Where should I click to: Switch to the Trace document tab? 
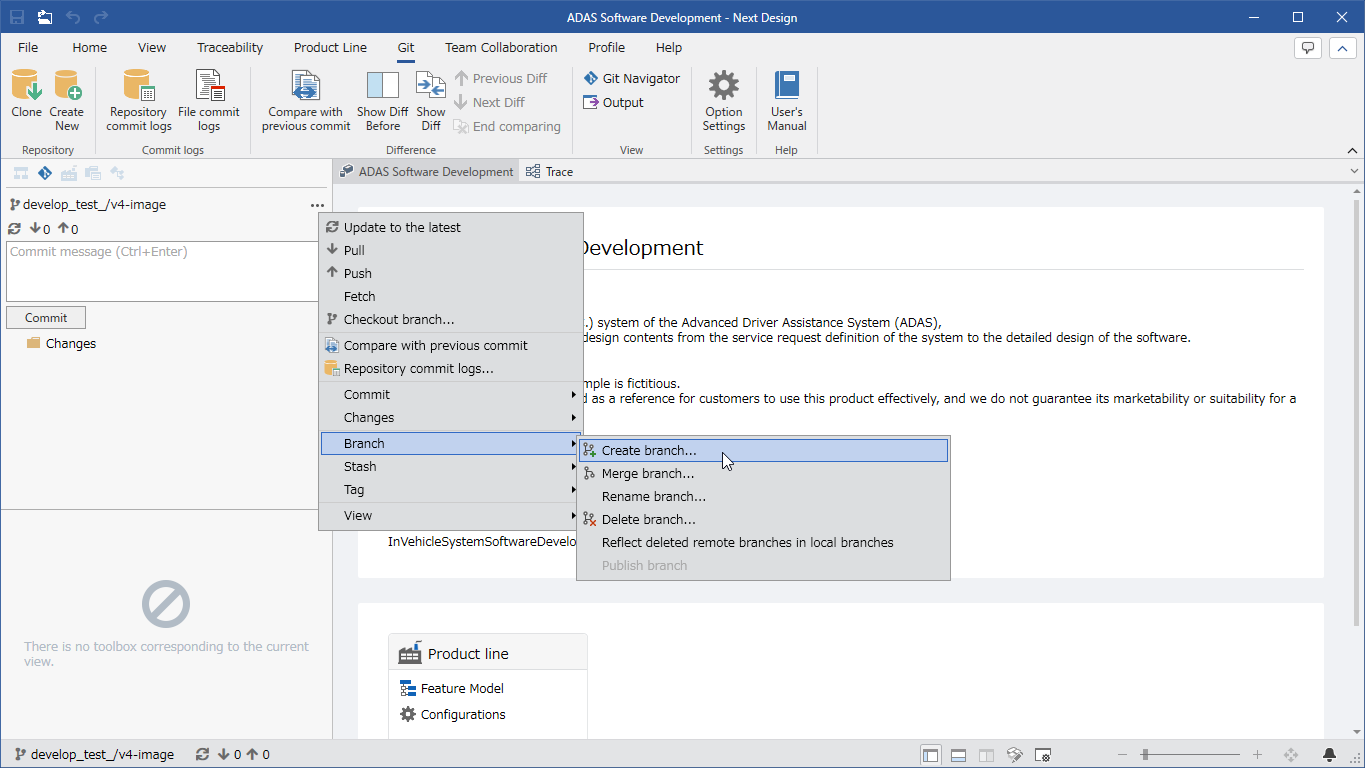pos(550,172)
